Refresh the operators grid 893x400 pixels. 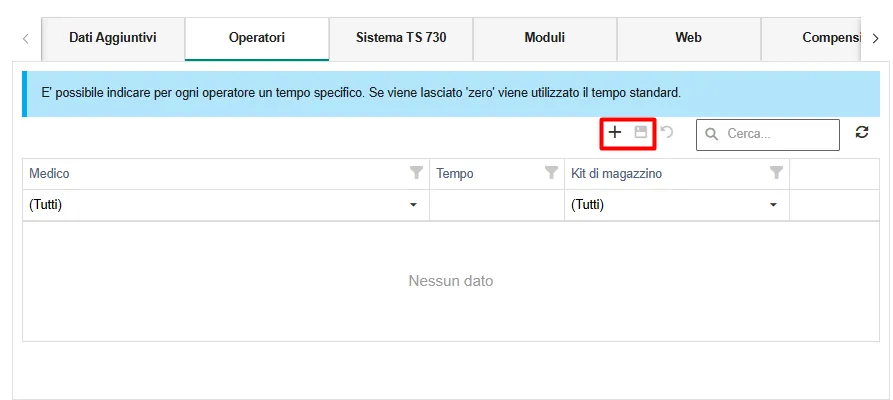[862, 133]
